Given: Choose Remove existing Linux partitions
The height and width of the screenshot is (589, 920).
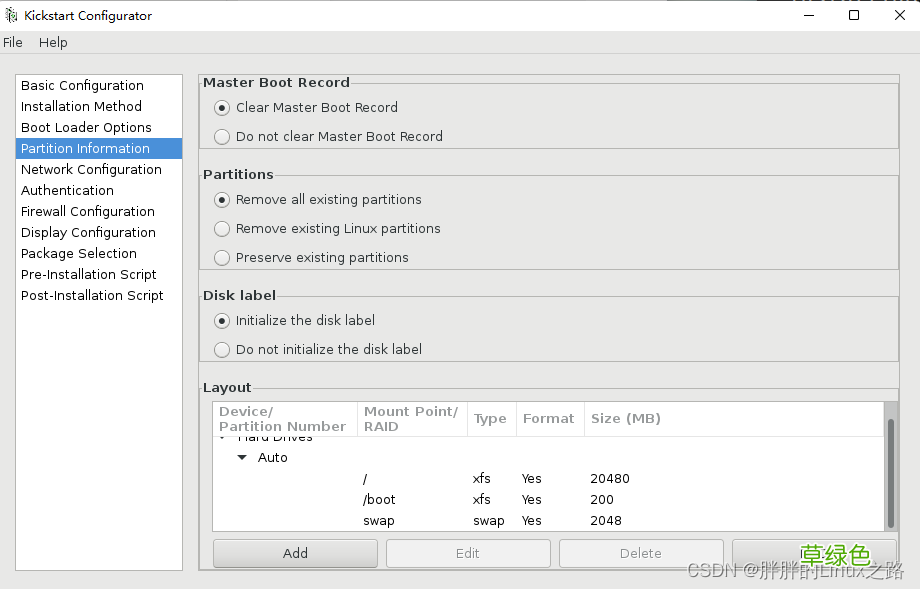Looking at the screenshot, I should pos(222,229).
